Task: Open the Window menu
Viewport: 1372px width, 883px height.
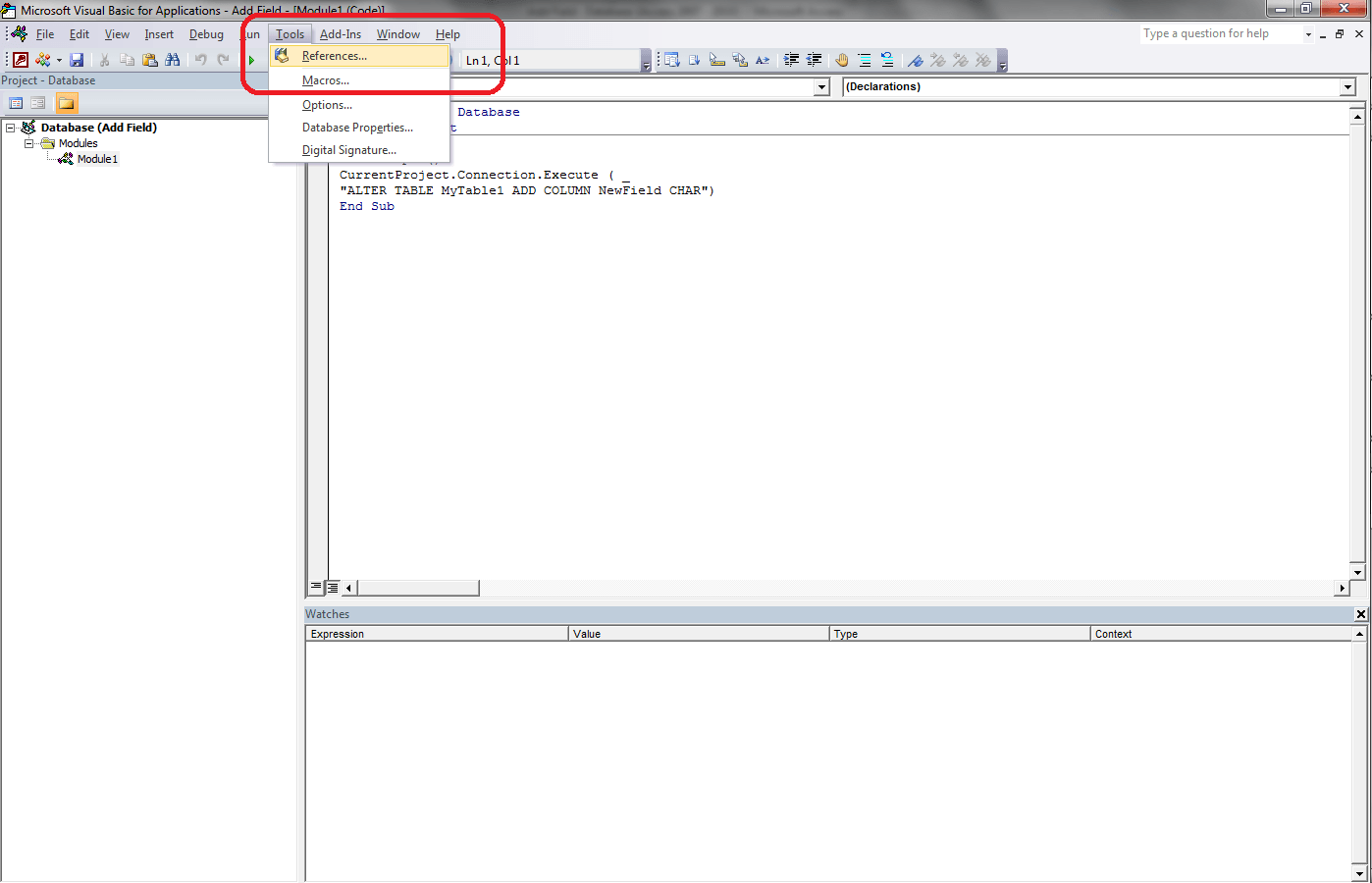Action: [398, 34]
